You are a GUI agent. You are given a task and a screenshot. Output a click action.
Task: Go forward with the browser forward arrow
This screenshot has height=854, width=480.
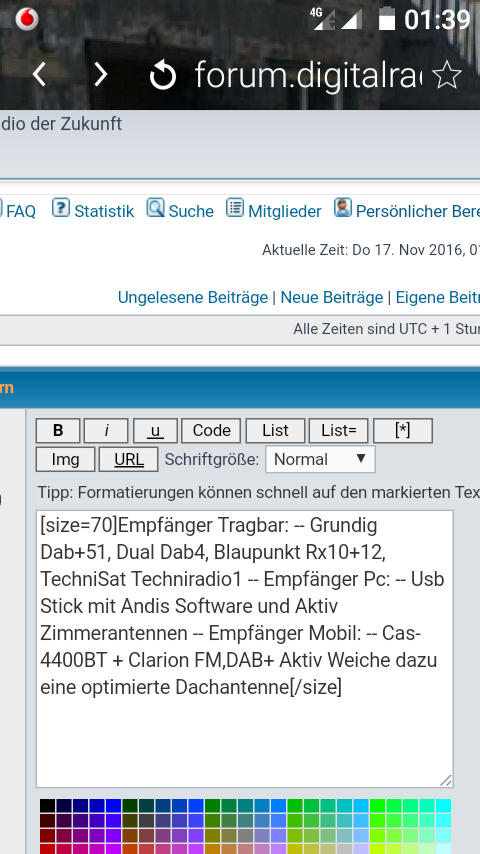click(x=100, y=74)
